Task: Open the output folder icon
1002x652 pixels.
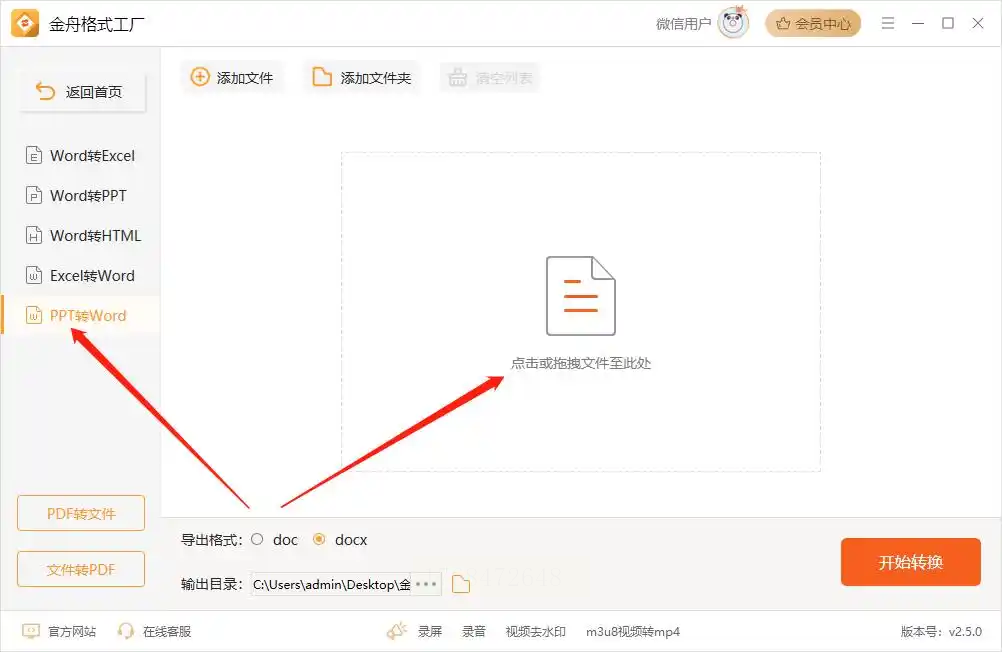Action: coord(461,584)
